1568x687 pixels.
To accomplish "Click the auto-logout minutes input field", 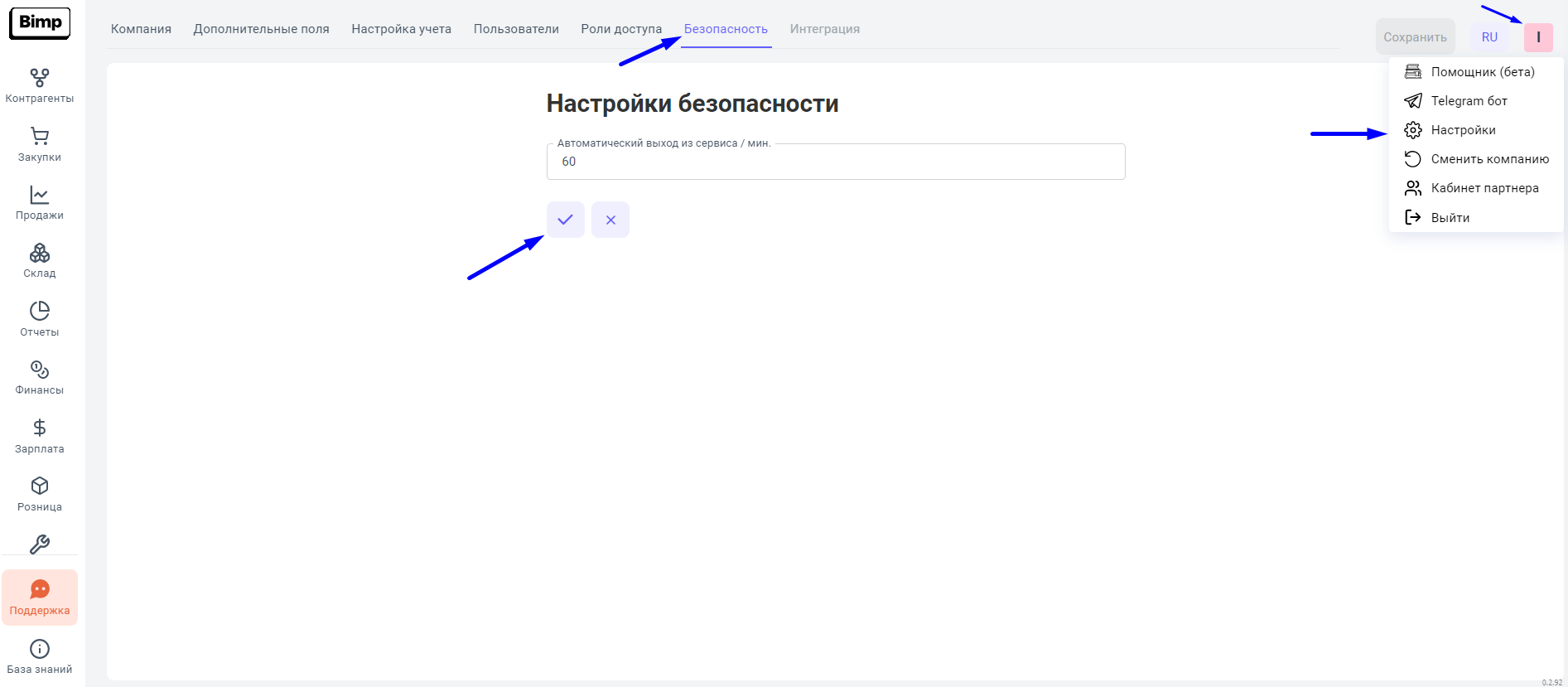I will coord(835,162).
